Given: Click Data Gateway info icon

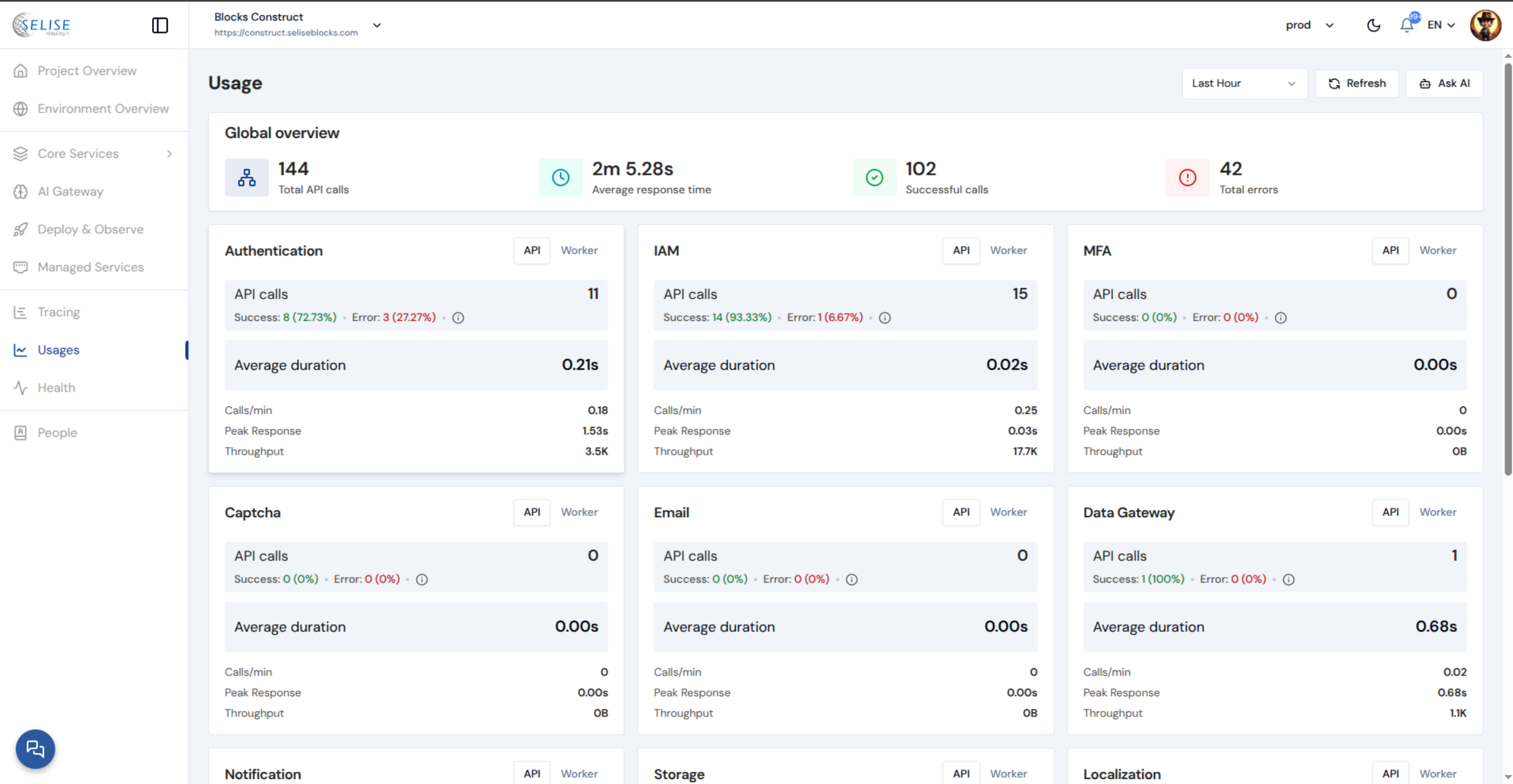Looking at the screenshot, I should click(x=1288, y=580).
